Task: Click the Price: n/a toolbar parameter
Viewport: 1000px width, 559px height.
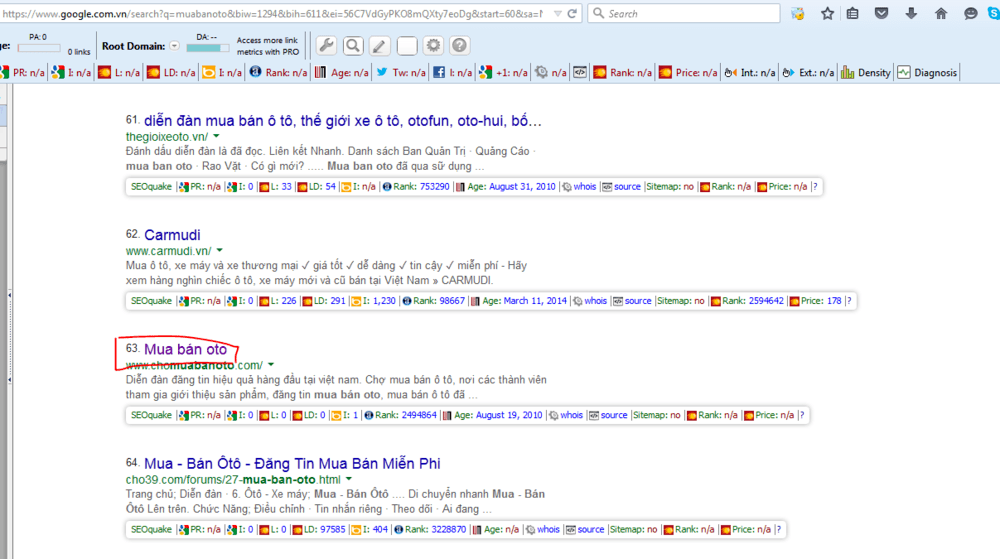Action: pos(688,73)
